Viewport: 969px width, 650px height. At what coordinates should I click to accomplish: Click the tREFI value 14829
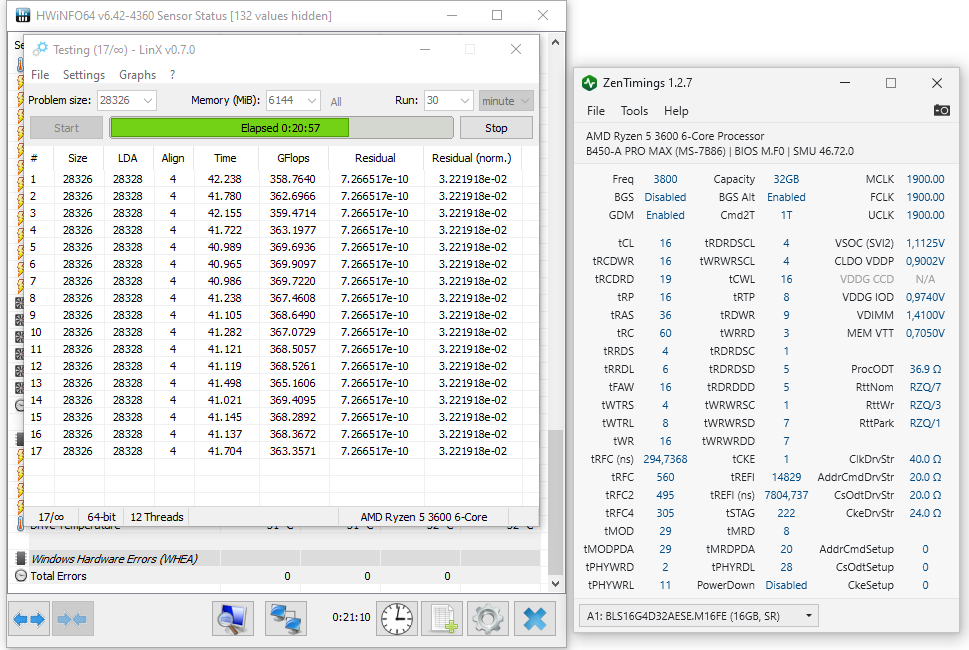click(786, 477)
